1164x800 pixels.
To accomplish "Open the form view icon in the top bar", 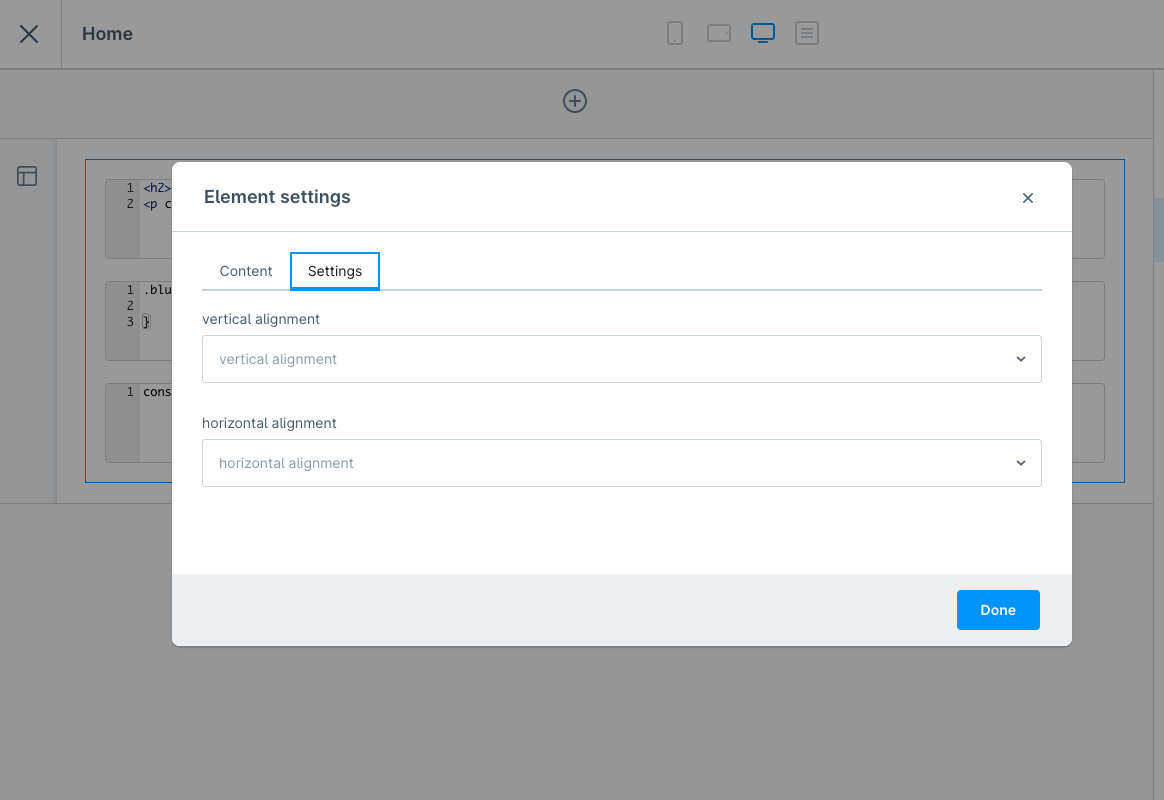I will (x=807, y=34).
